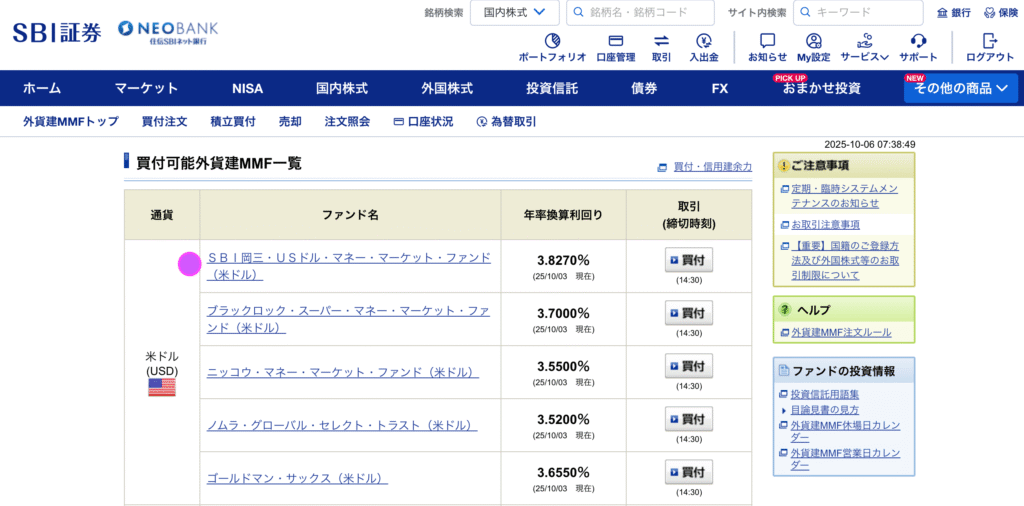Screen dimensions: 1024x506
Task: Click the 口座管理 account management icon
Action: pyautogui.click(x=615, y=41)
